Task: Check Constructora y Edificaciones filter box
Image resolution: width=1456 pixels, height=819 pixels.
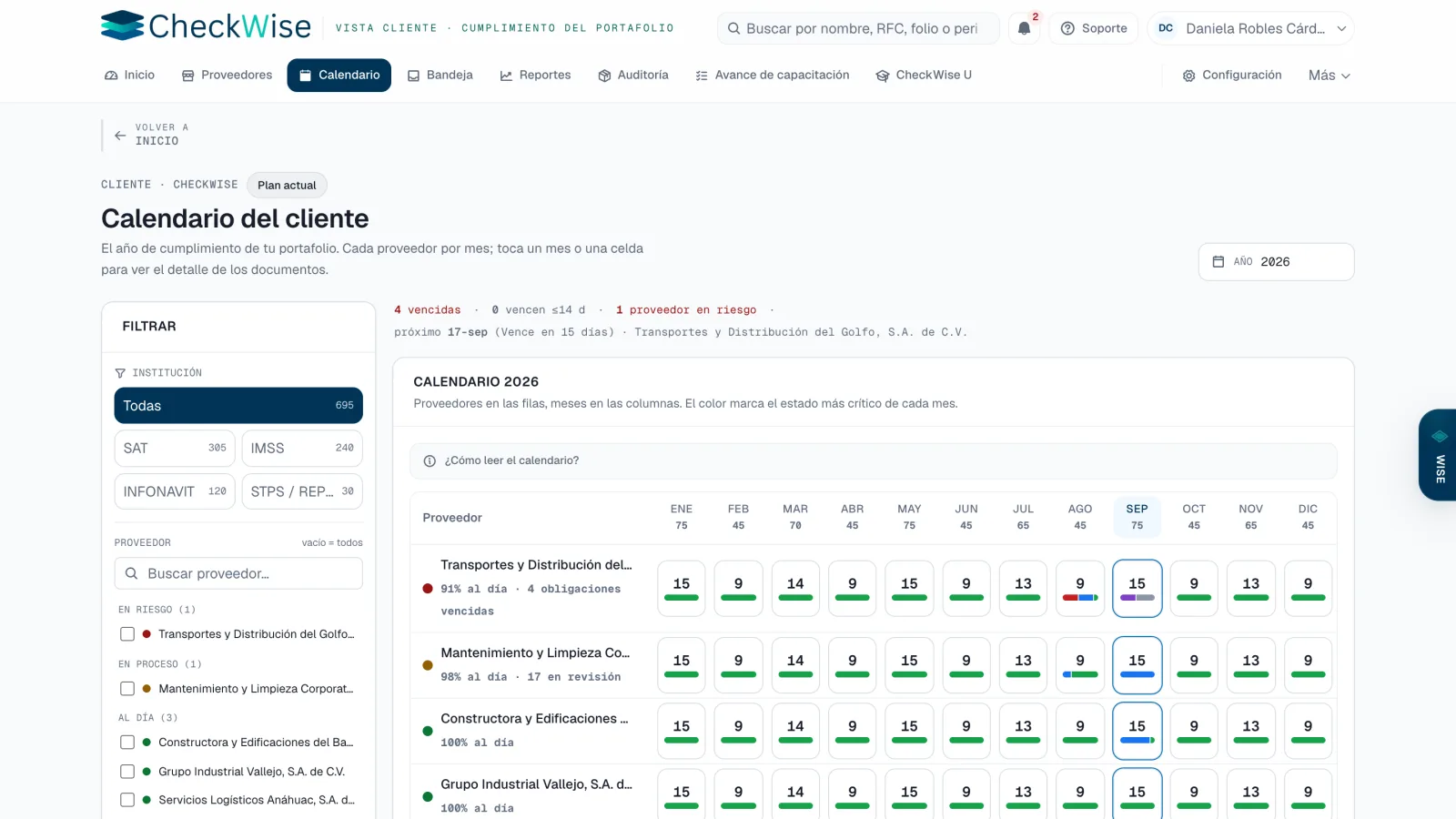Action: (x=127, y=743)
